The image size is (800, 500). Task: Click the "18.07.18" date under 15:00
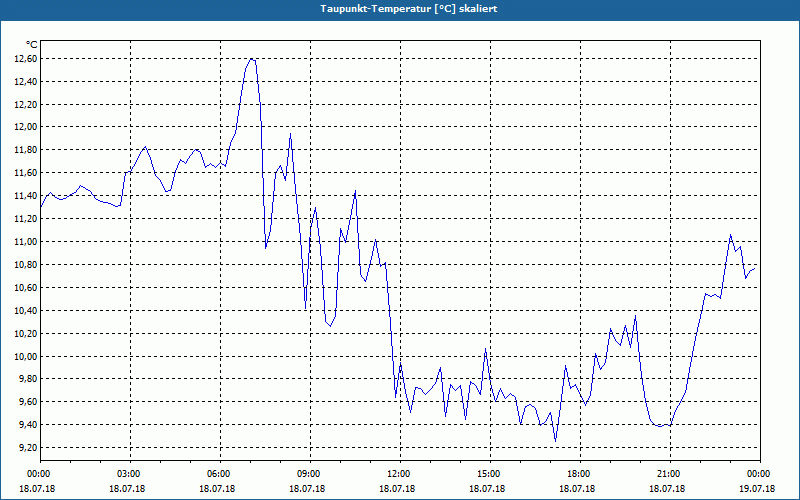(x=487, y=489)
